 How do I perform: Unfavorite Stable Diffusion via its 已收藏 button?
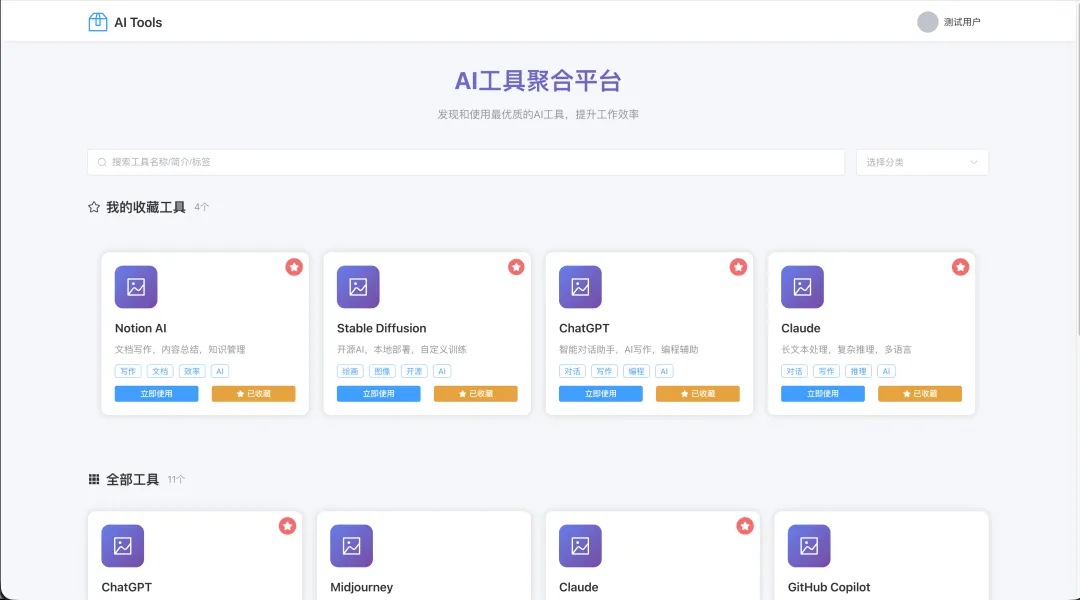pyautogui.click(x=475, y=393)
